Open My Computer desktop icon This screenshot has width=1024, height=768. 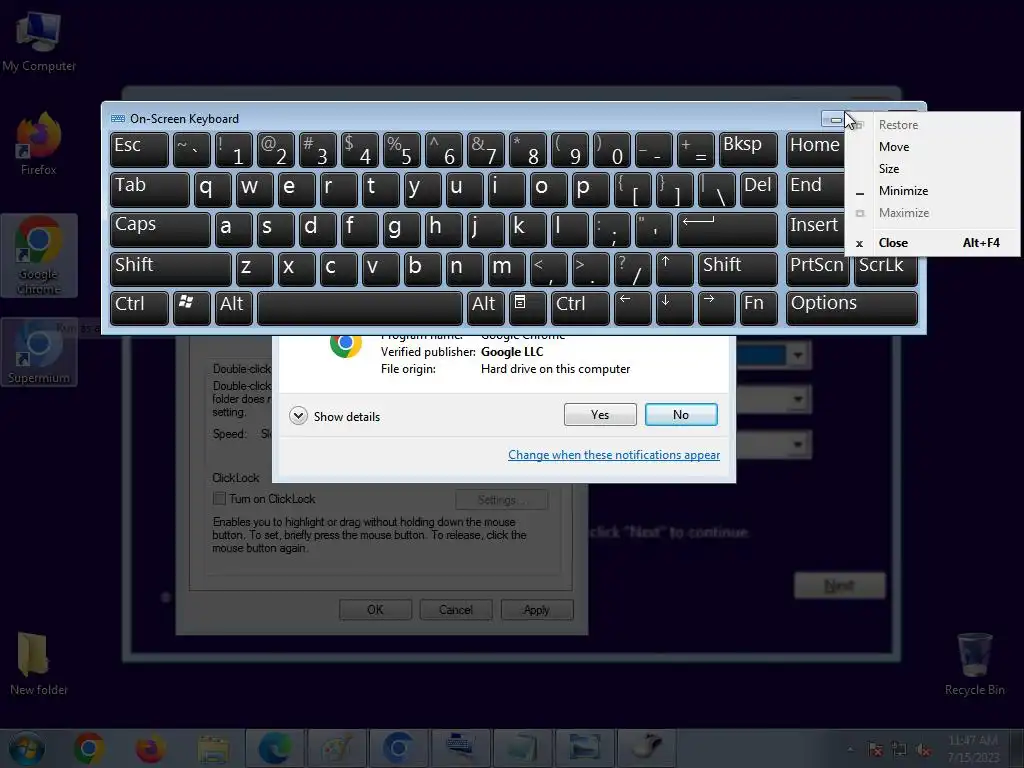tap(39, 42)
